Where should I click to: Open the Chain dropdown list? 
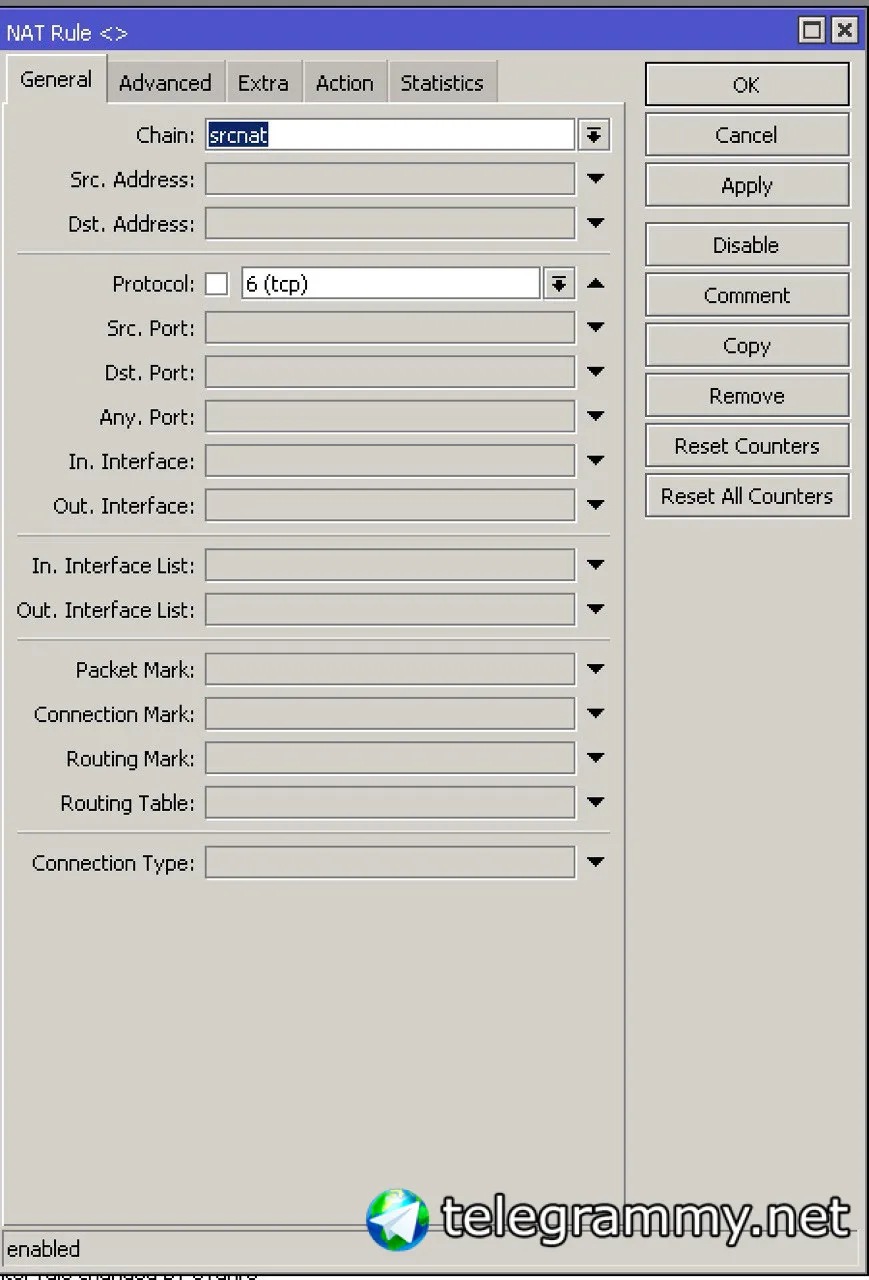click(x=595, y=135)
